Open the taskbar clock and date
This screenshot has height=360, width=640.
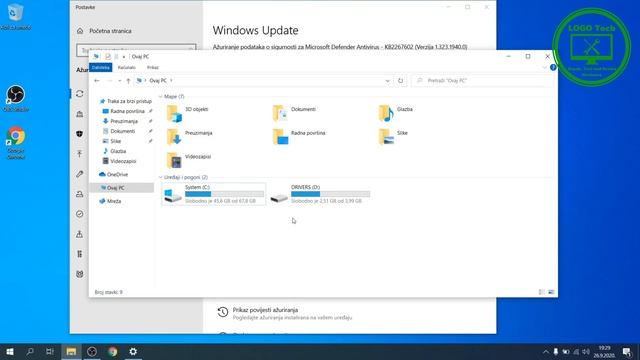coord(604,352)
